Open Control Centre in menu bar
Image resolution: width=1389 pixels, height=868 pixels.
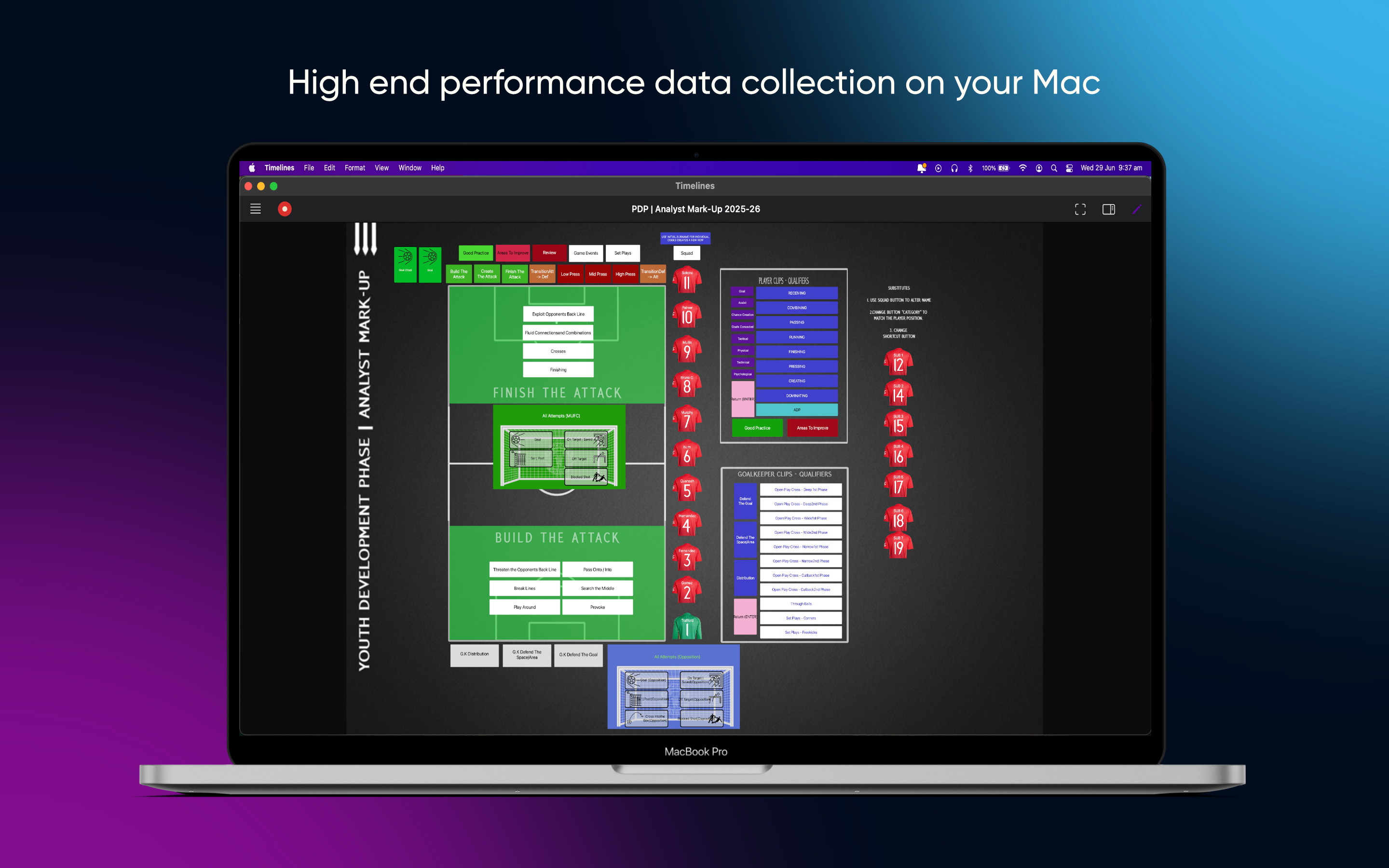point(1069,168)
